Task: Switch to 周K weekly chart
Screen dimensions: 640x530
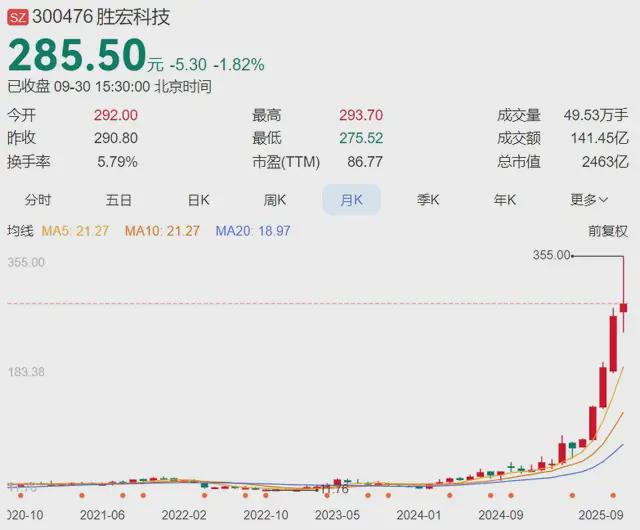Action: pyautogui.click(x=275, y=200)
